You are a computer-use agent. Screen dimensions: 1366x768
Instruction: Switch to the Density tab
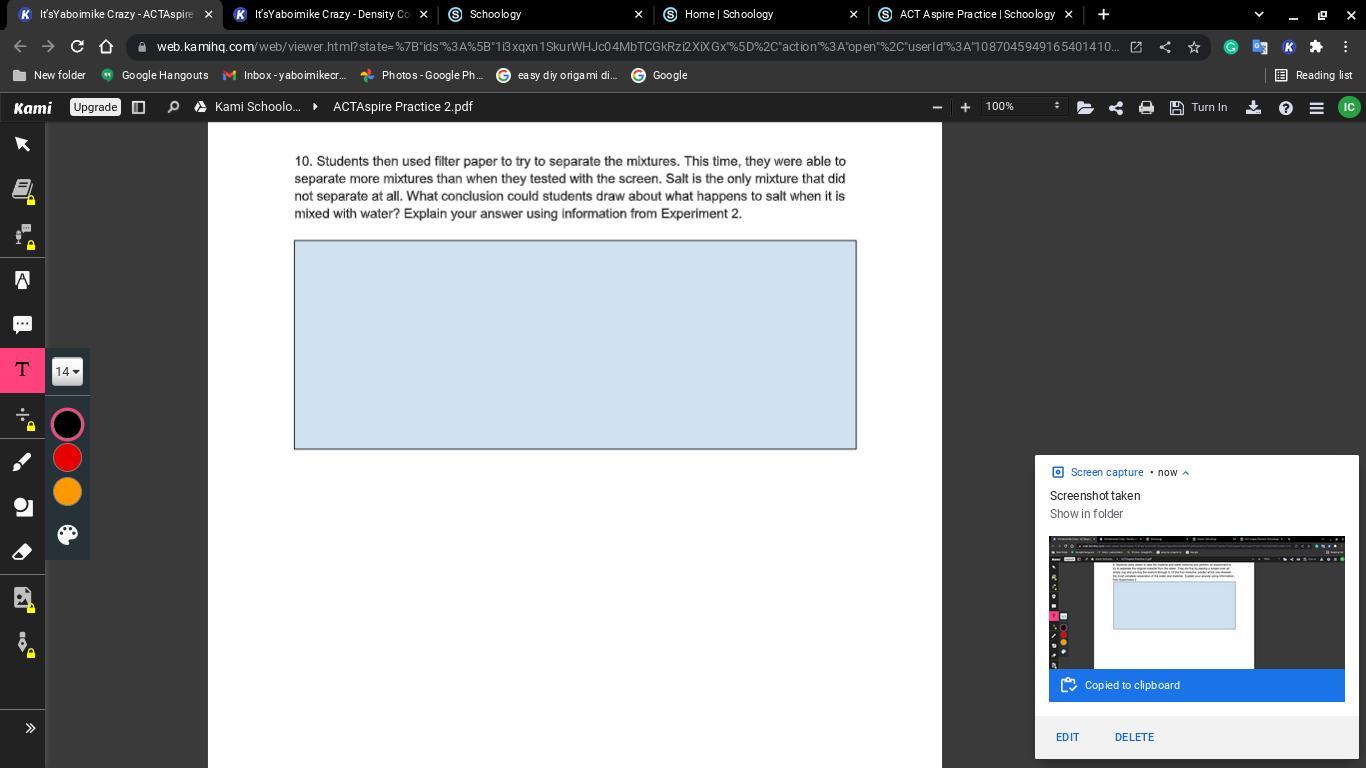click(332, 15)
